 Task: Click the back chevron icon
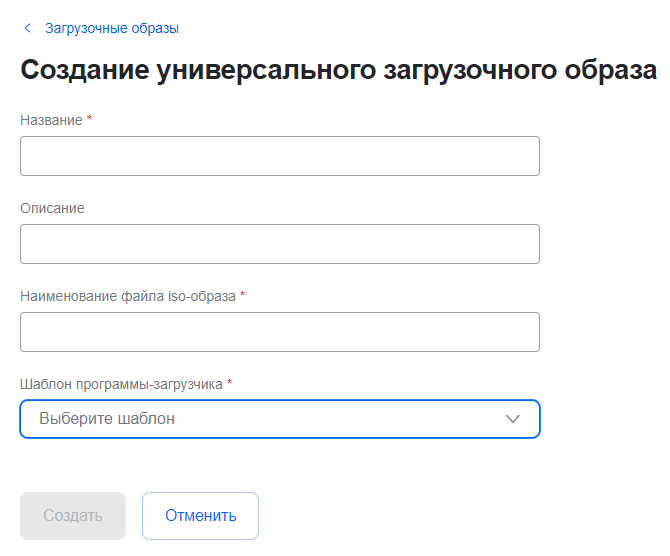[x=27, y=28]
